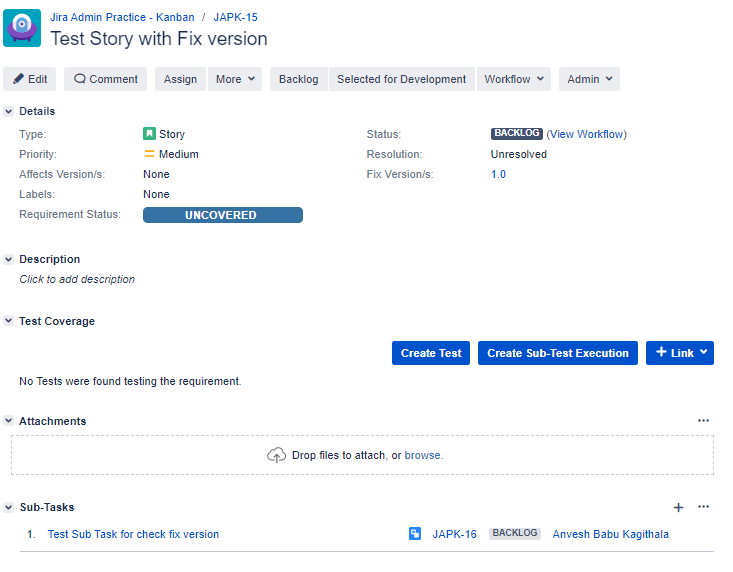Screen dimensions: 733x572
Task: Click the browse link to attach files
Action: (423, 455)
